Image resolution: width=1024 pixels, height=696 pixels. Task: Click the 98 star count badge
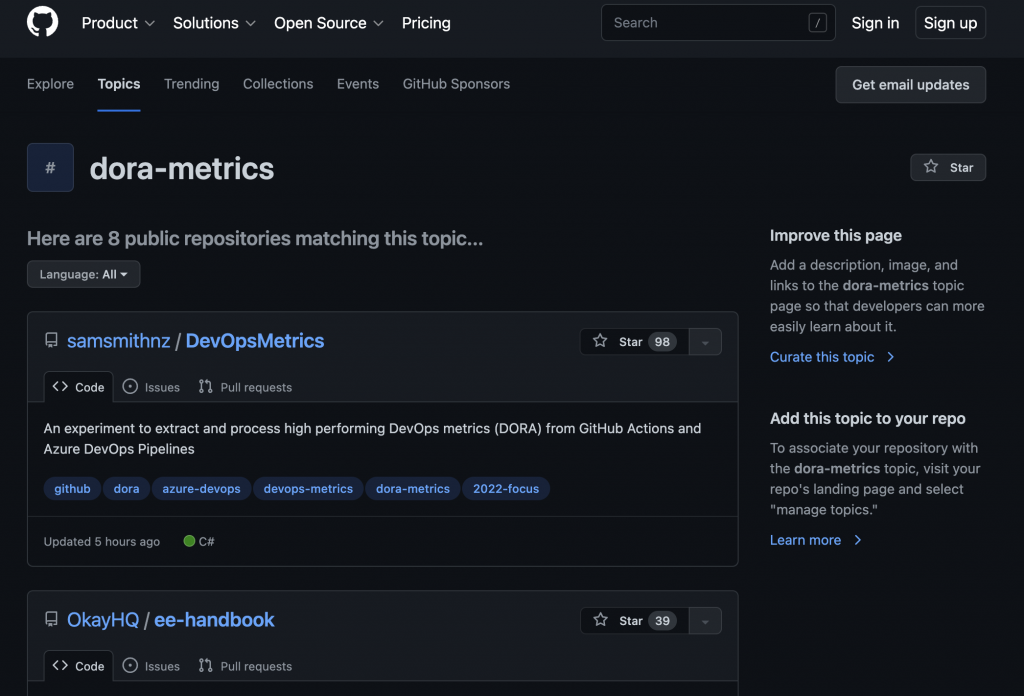662,341
